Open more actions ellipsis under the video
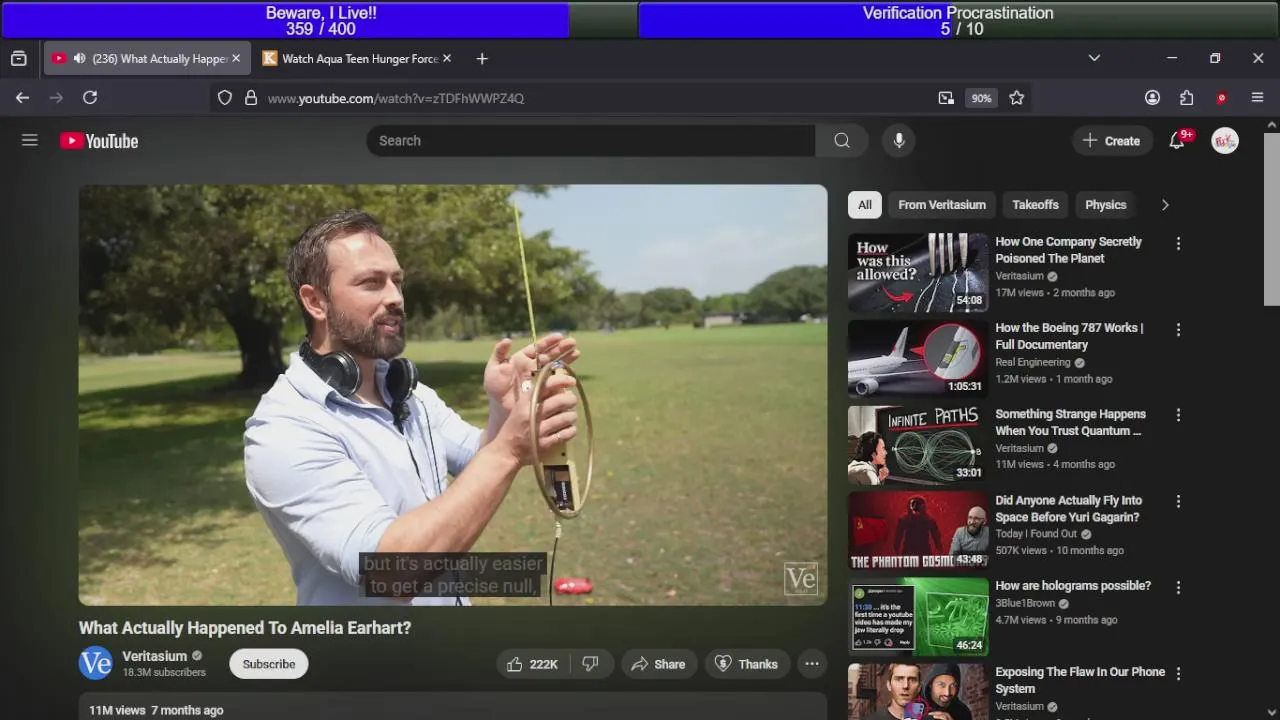Screen dimensions: 1280x720 pos(812,664)
